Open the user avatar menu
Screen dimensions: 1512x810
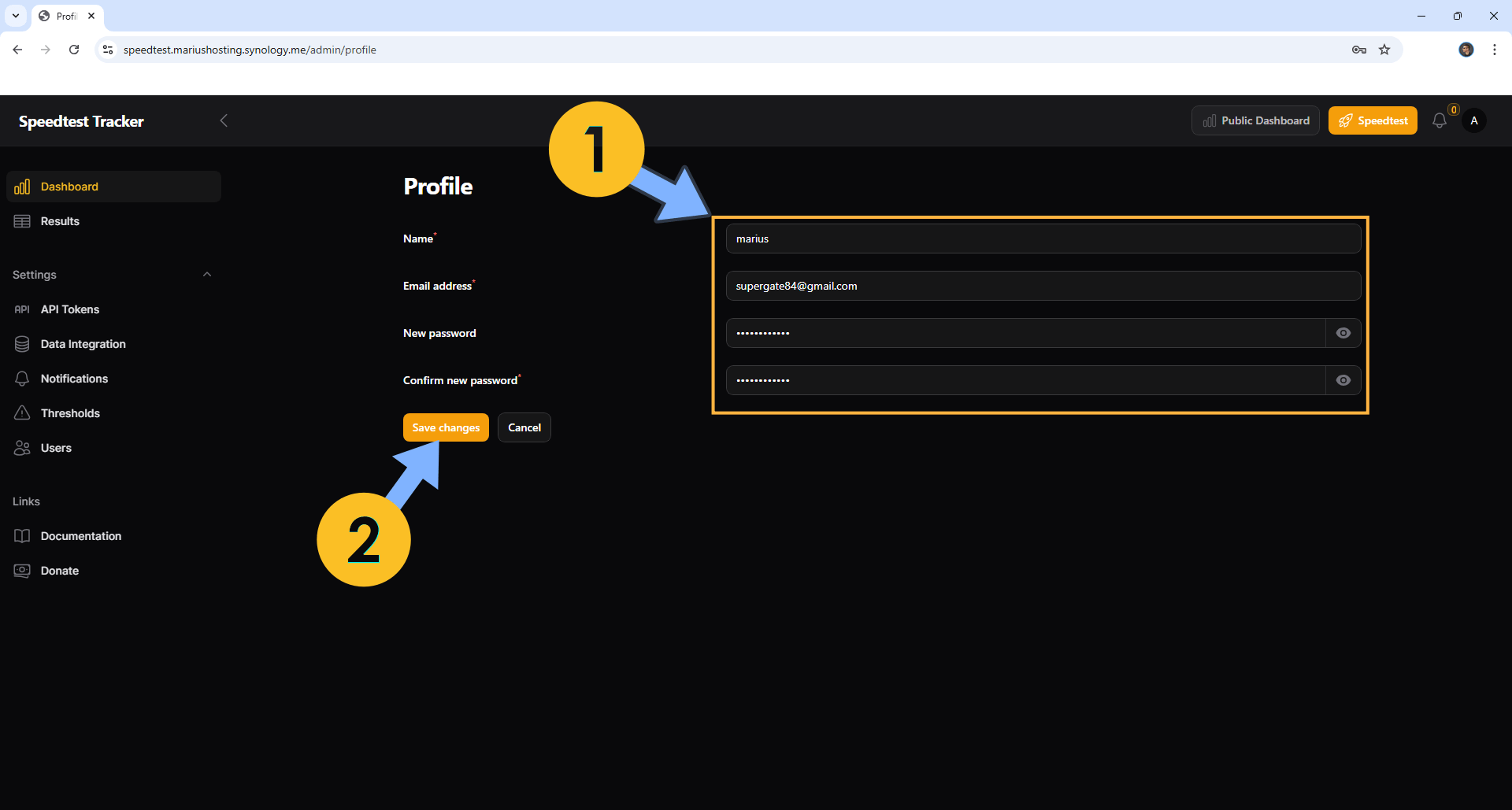tap(1473, 121)
